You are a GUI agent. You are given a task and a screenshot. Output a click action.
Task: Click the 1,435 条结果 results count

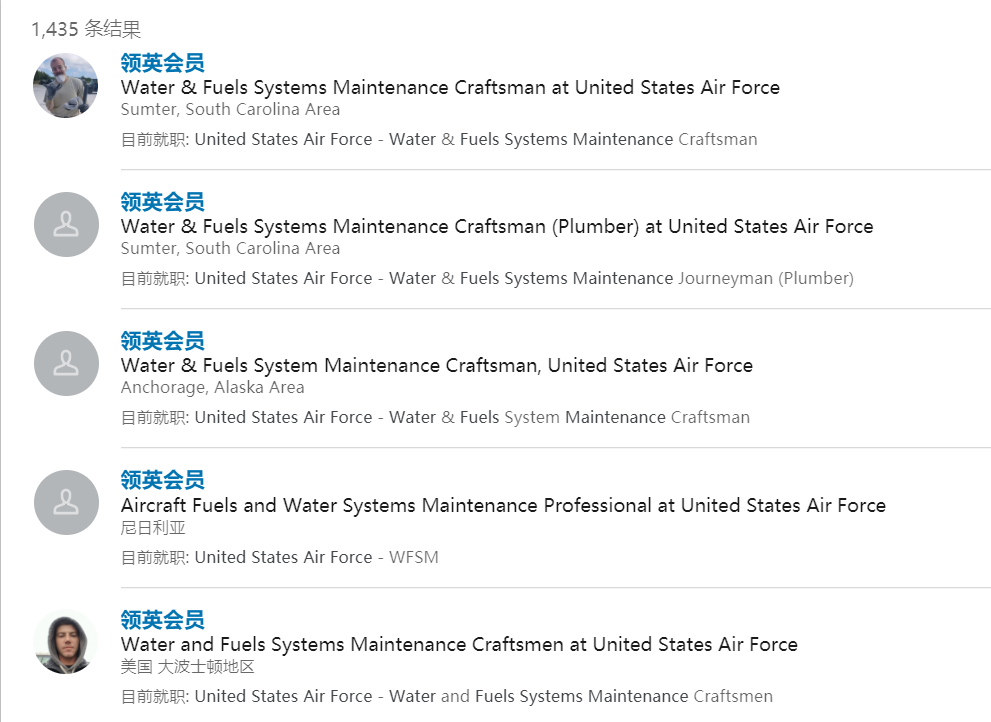click(87, 29)
